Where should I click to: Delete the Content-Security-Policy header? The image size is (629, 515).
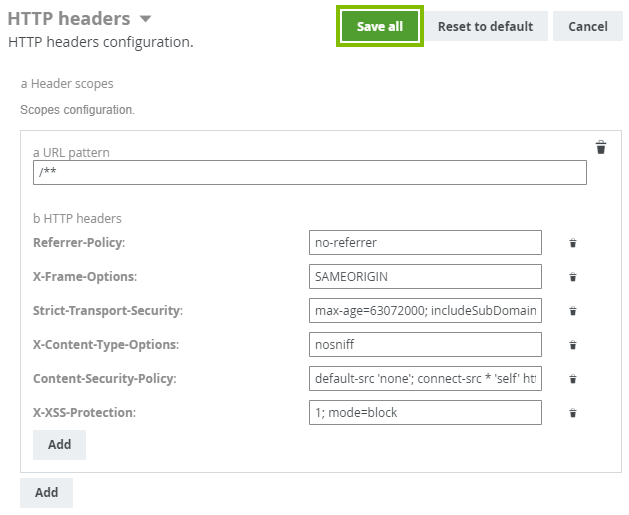(573, 379)
